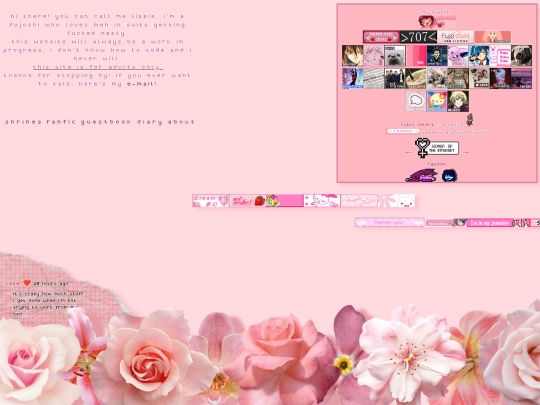Click the purple Susie pixel sprite
Image resolution: width=540 pixels, height=405 pixels.
click(x=422, y=175)
